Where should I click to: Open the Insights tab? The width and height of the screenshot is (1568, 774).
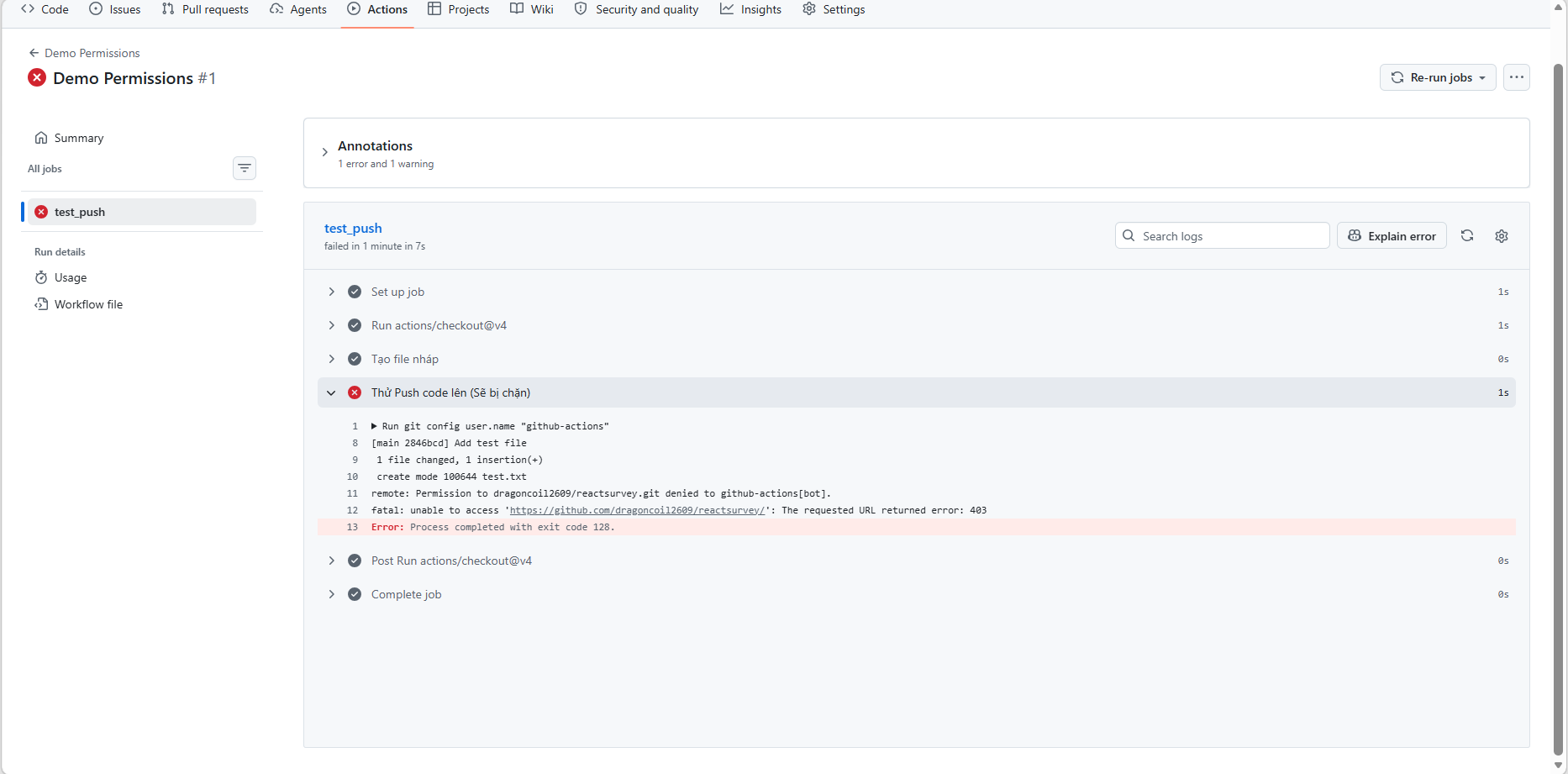750,9
